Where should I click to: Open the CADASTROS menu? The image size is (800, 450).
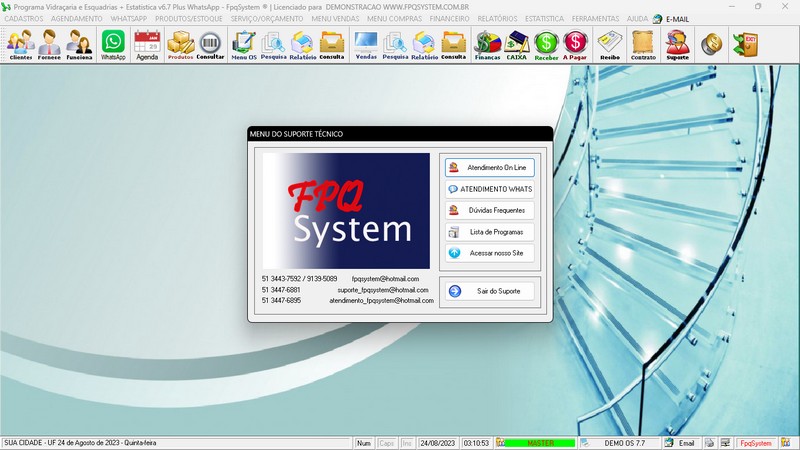click(23, 19)
